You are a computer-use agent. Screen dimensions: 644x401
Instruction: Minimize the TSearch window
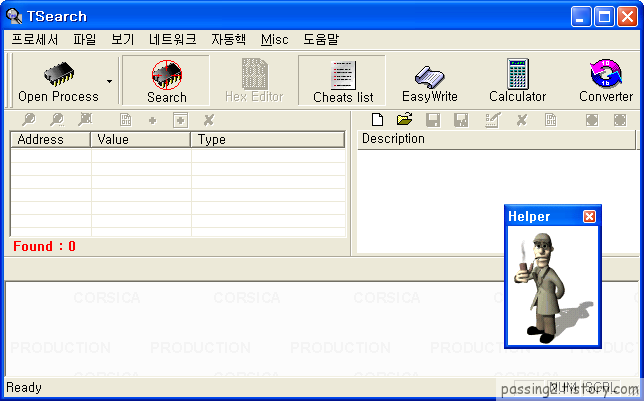coord(581,16)
